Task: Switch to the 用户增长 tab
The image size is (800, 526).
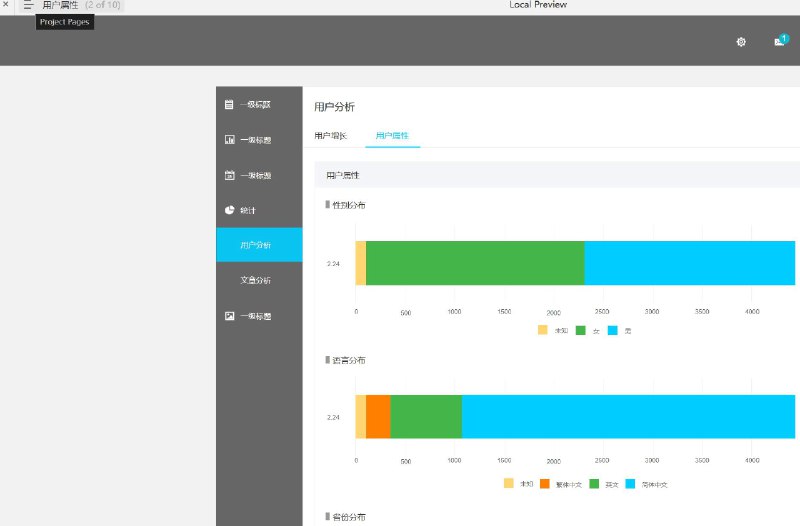Action: pos(331,136)
